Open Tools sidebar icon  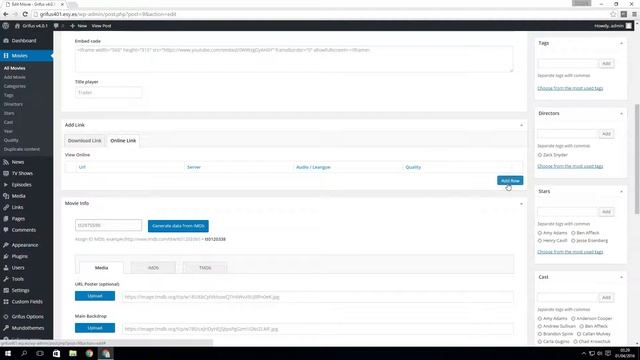[x=6, y=279]
